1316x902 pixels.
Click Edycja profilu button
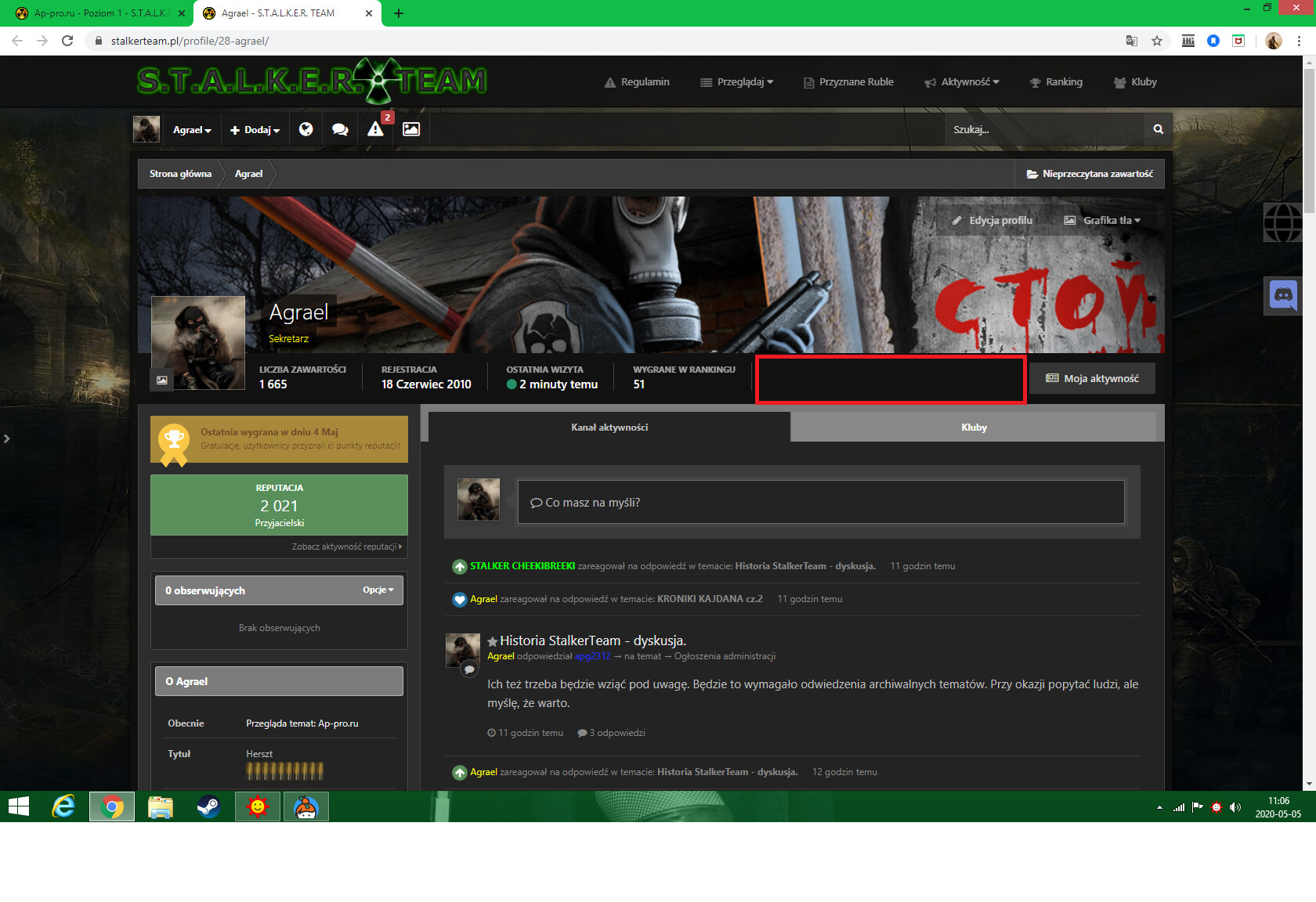coord(992,221)
